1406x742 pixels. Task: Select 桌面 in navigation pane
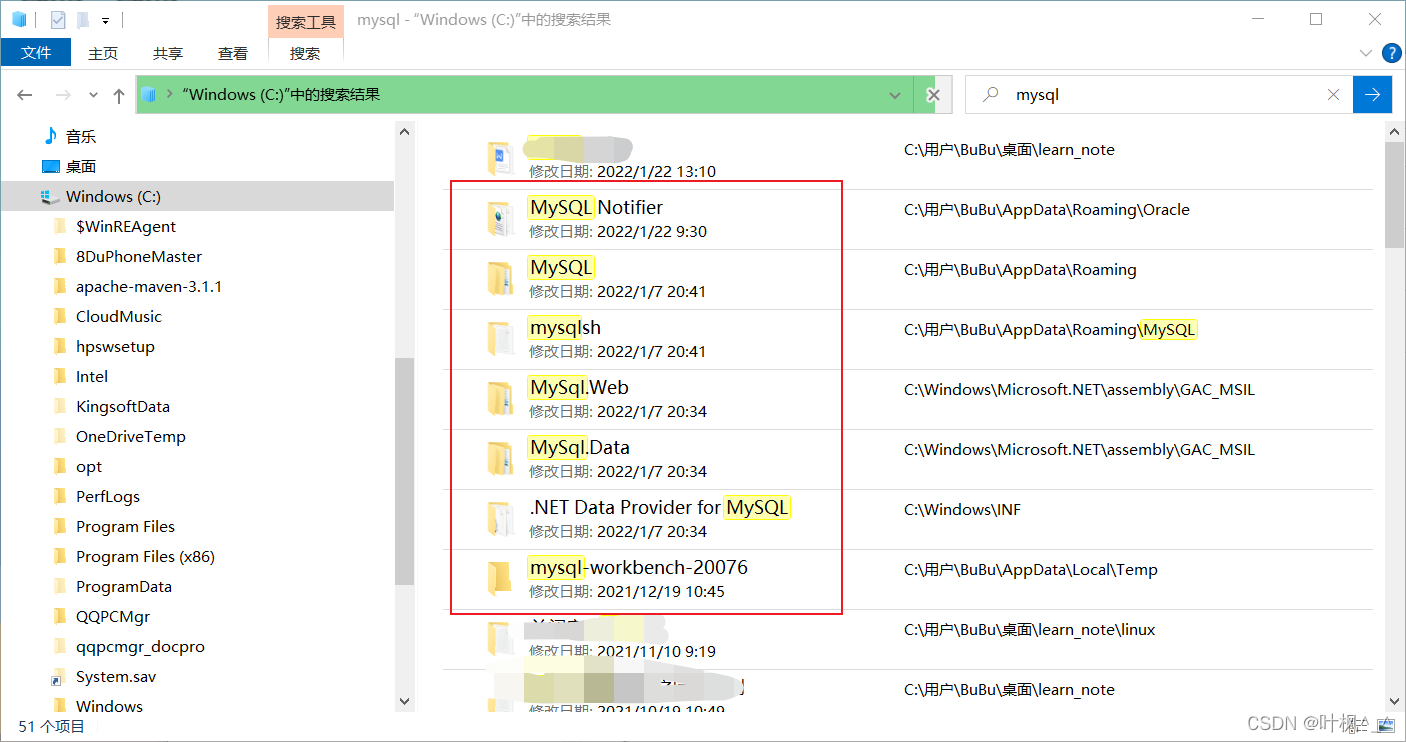80,166
